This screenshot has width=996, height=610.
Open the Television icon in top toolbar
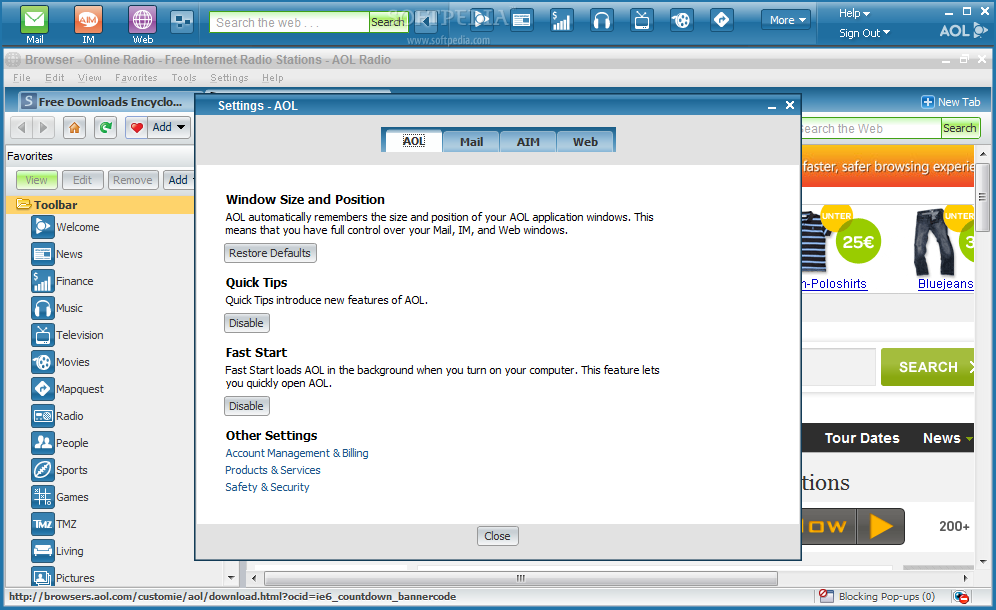coord(642,20)
